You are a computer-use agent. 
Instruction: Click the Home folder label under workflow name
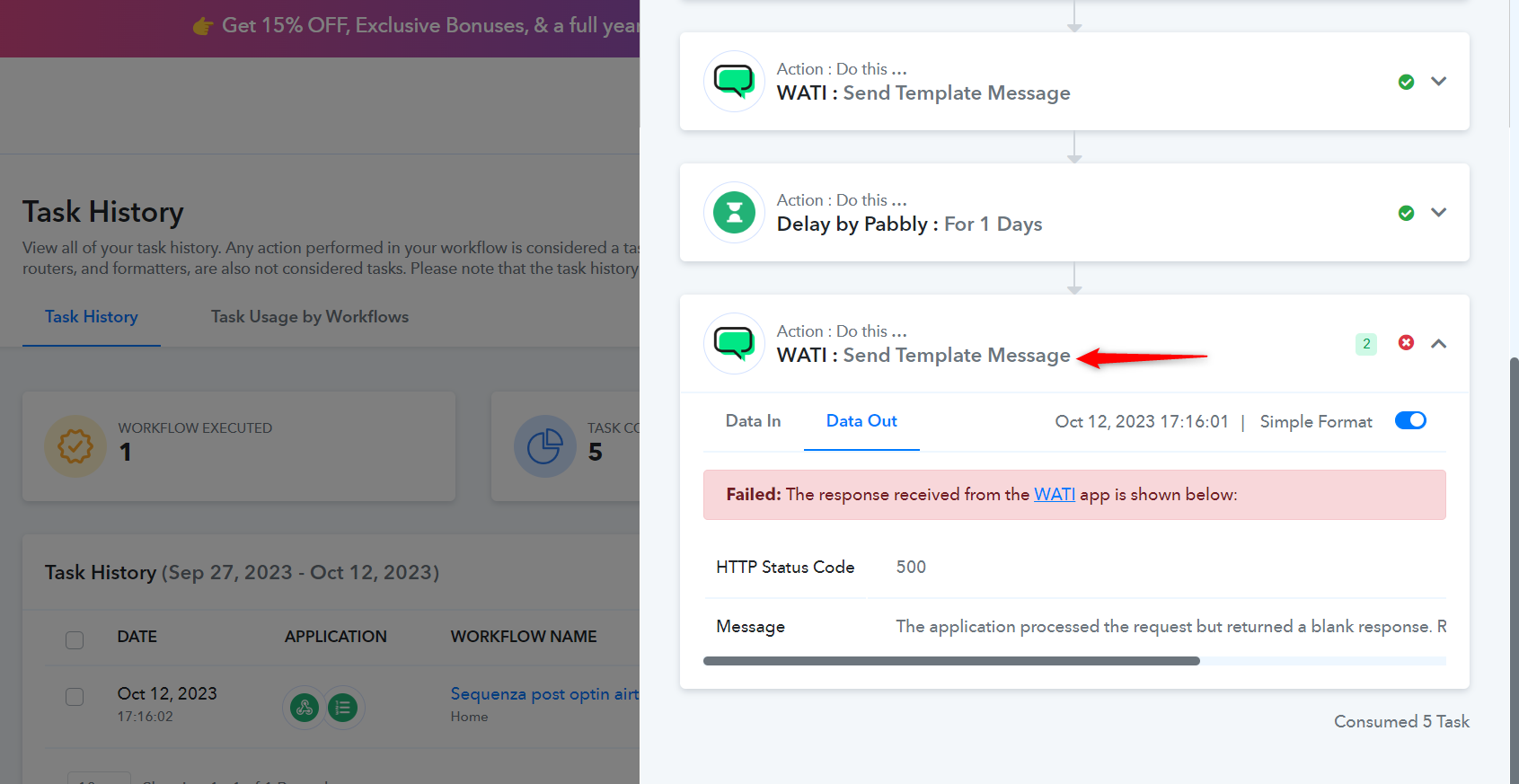tap(470, 717)
